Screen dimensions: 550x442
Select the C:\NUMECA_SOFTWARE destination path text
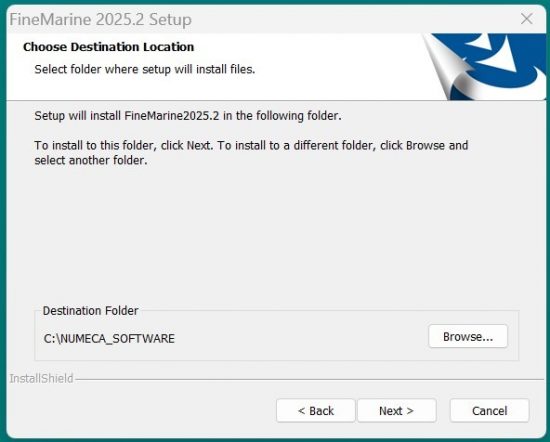tap(109, 339)
